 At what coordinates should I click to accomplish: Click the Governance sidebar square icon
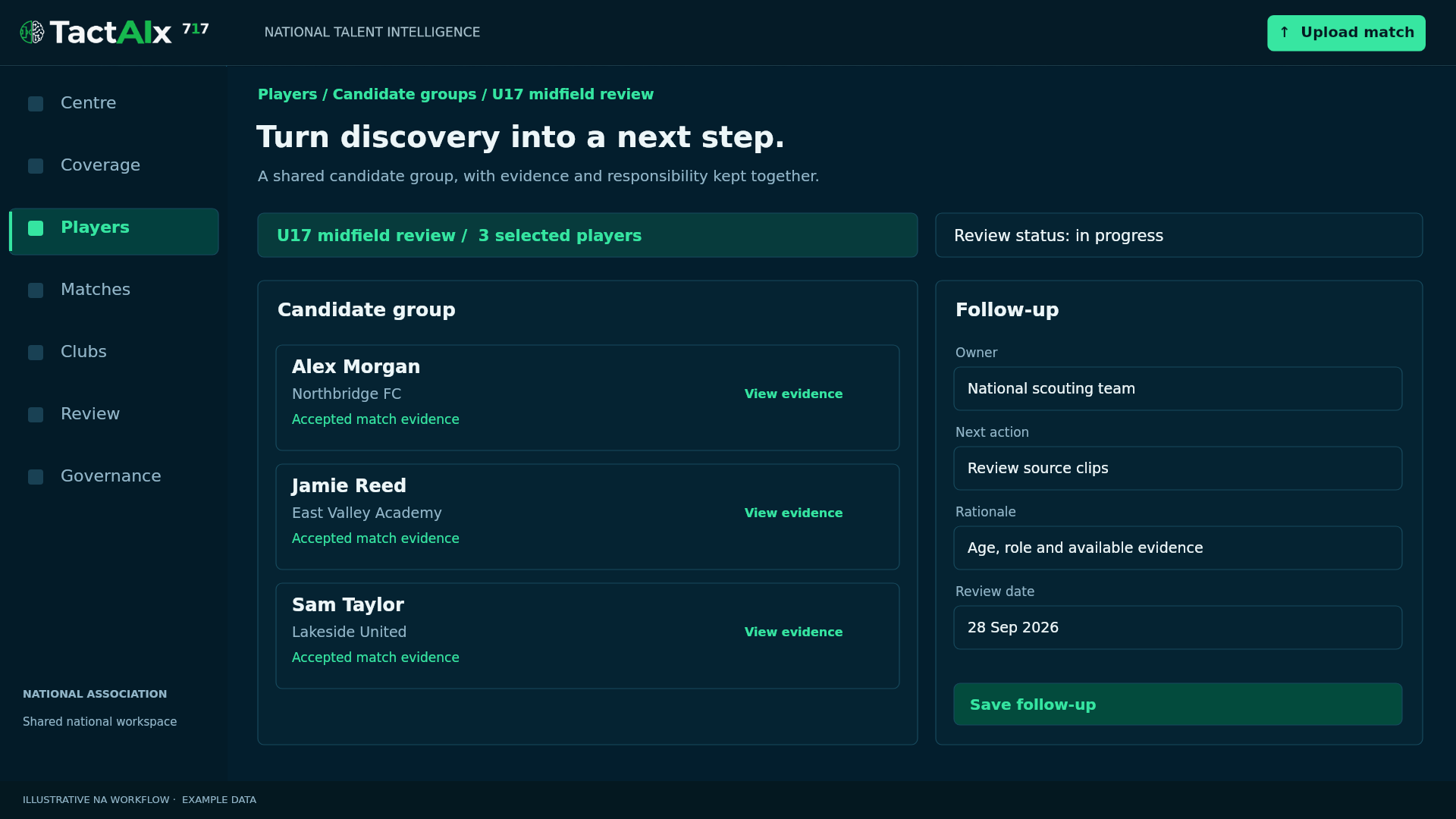point(36,477)
